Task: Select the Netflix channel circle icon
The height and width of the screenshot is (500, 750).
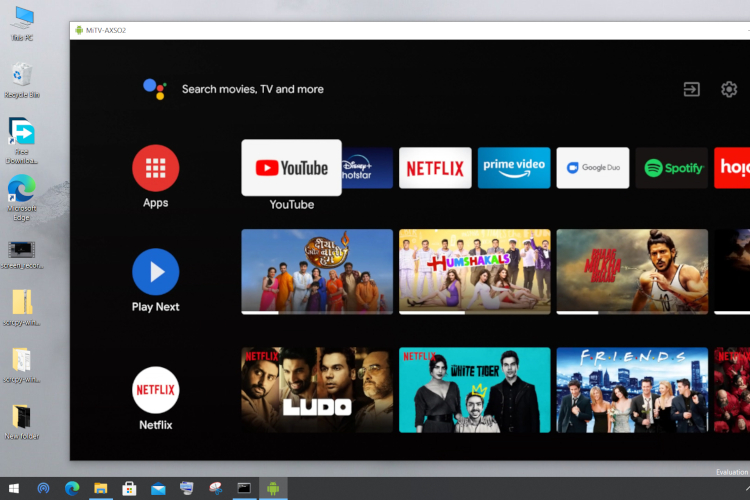Action: coord(156,390)
